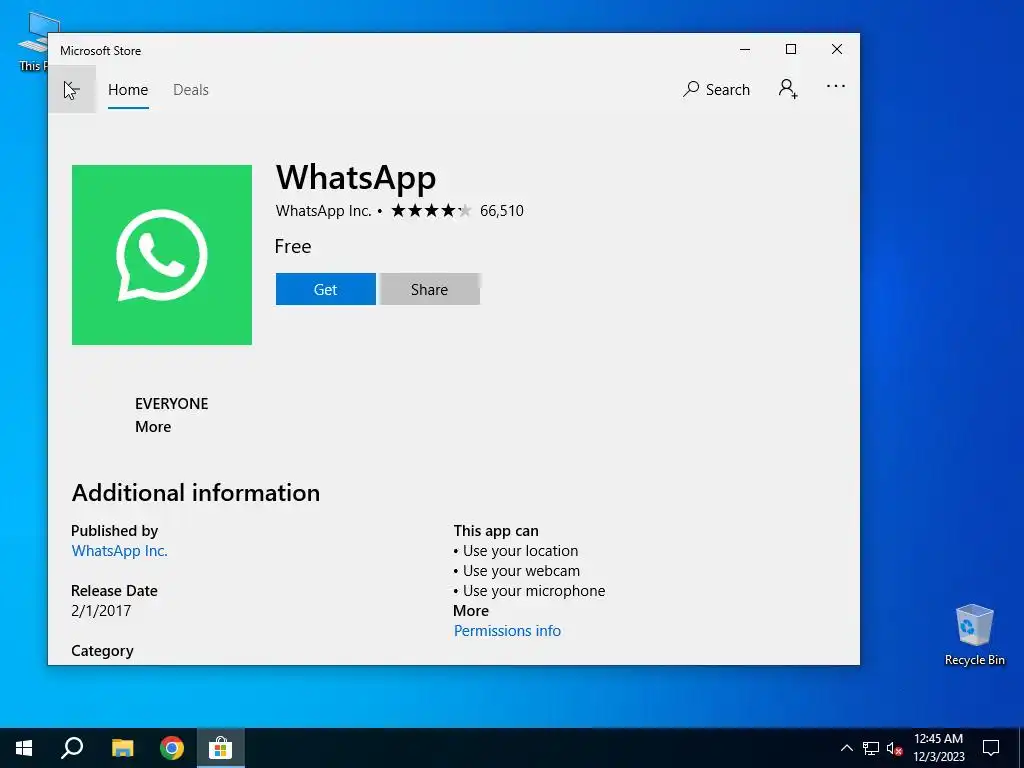Image resolution: width=1024 pixels, height=768 pixels.
Task: Open the three-dots See more menu
Action: point(836,86)
